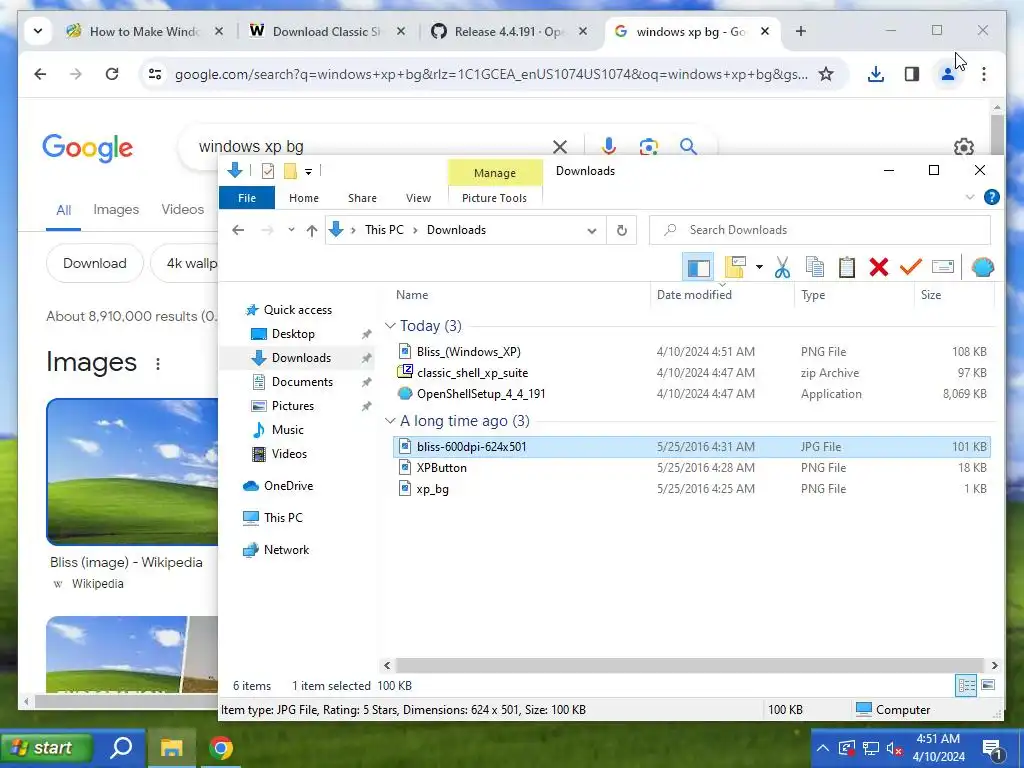Screen dimensions: 1024x768
Task: Open Customize Quick Access Toolbar dropdown
Action: pos(308,171)
